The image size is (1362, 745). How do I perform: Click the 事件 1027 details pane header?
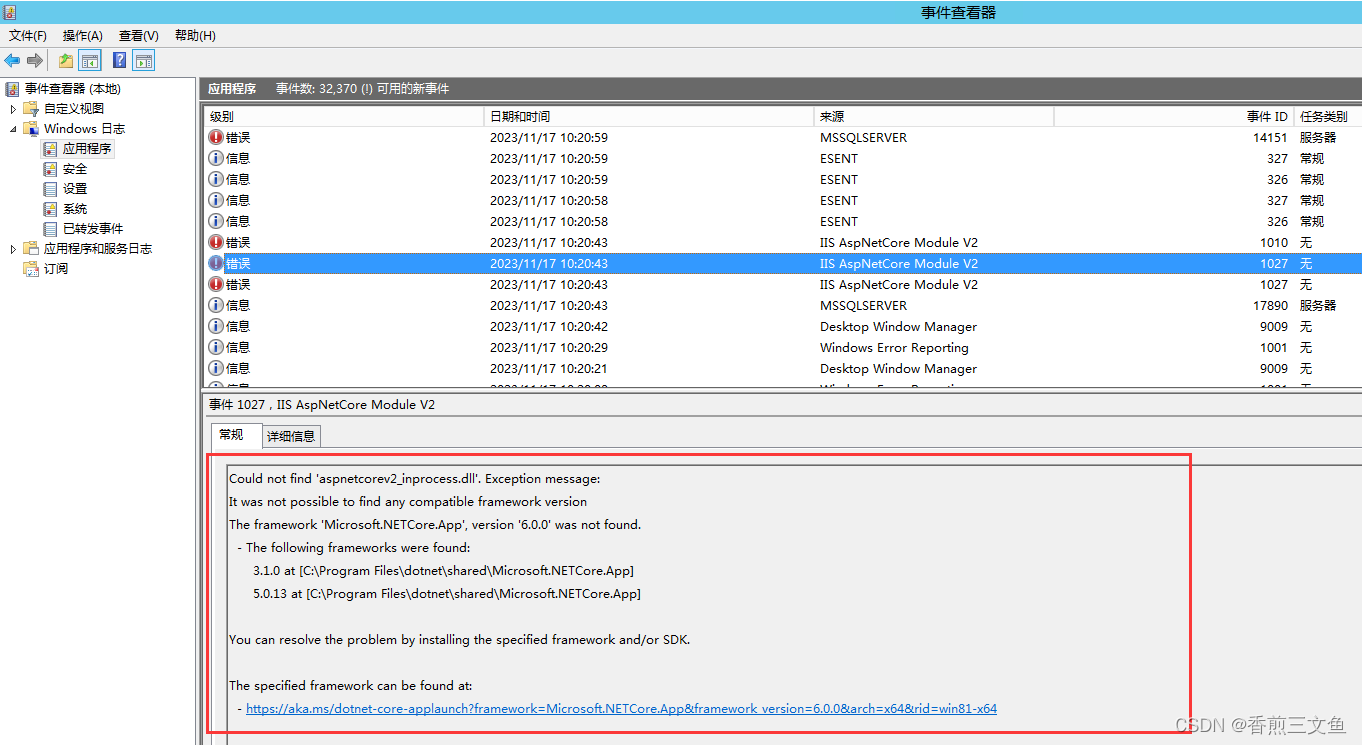coord(322,405)
